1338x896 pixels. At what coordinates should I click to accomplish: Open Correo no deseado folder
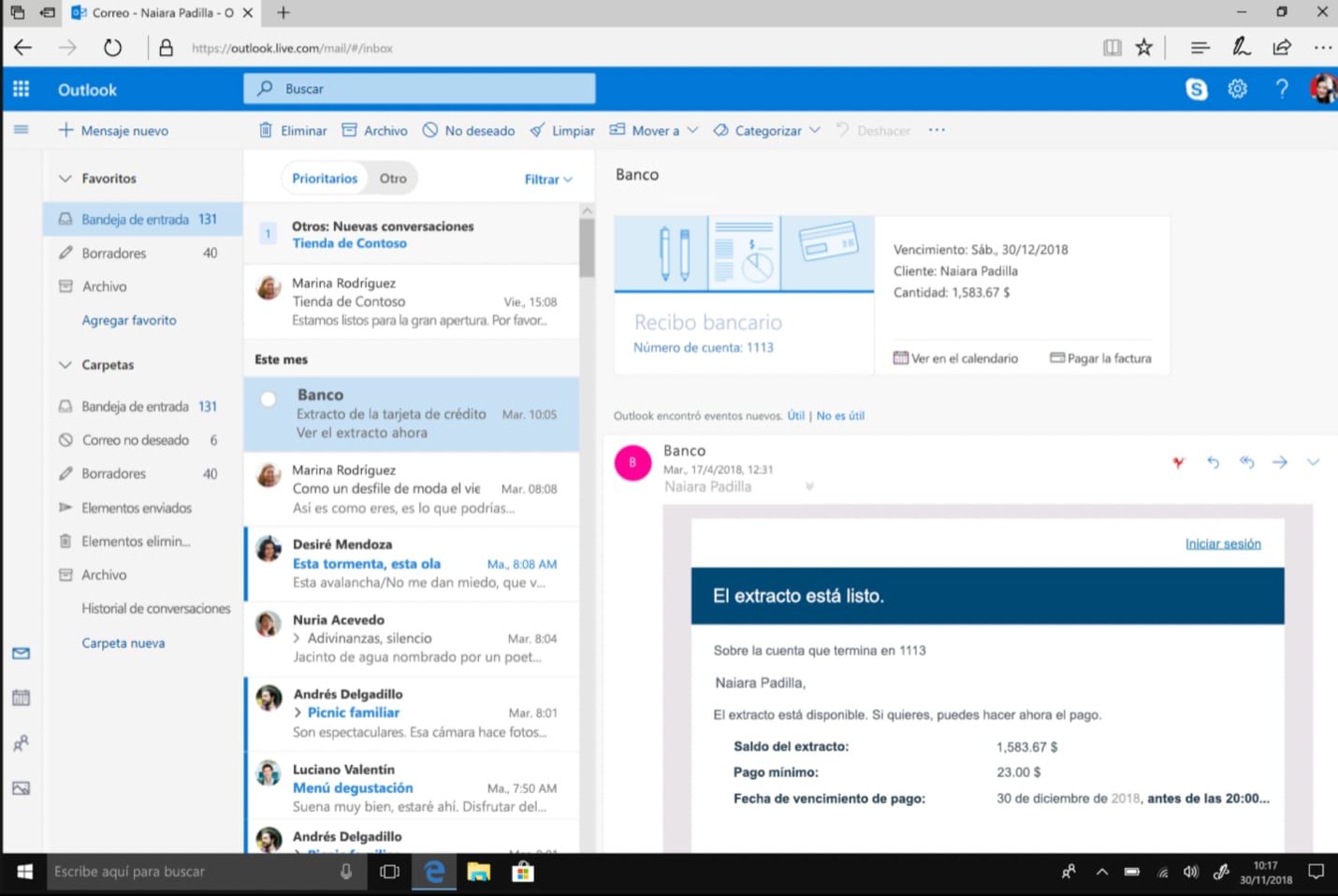[x=135, y=441]
